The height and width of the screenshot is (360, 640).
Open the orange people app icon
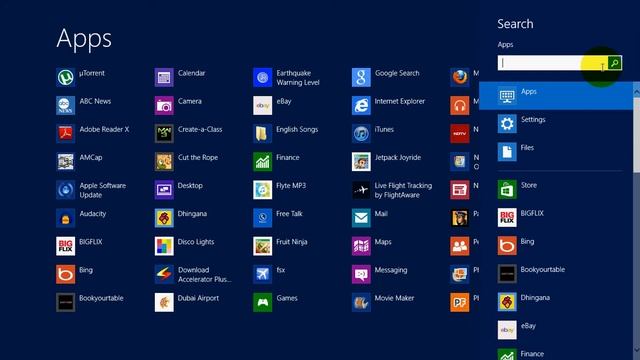pyautogui.click(x=460, y=246)
